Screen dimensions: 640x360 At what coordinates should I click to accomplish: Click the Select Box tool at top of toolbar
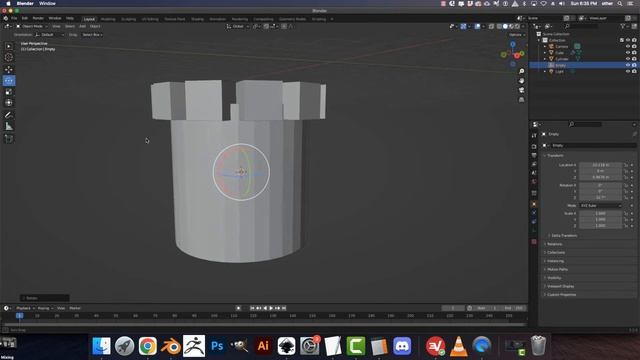point(9,46)
